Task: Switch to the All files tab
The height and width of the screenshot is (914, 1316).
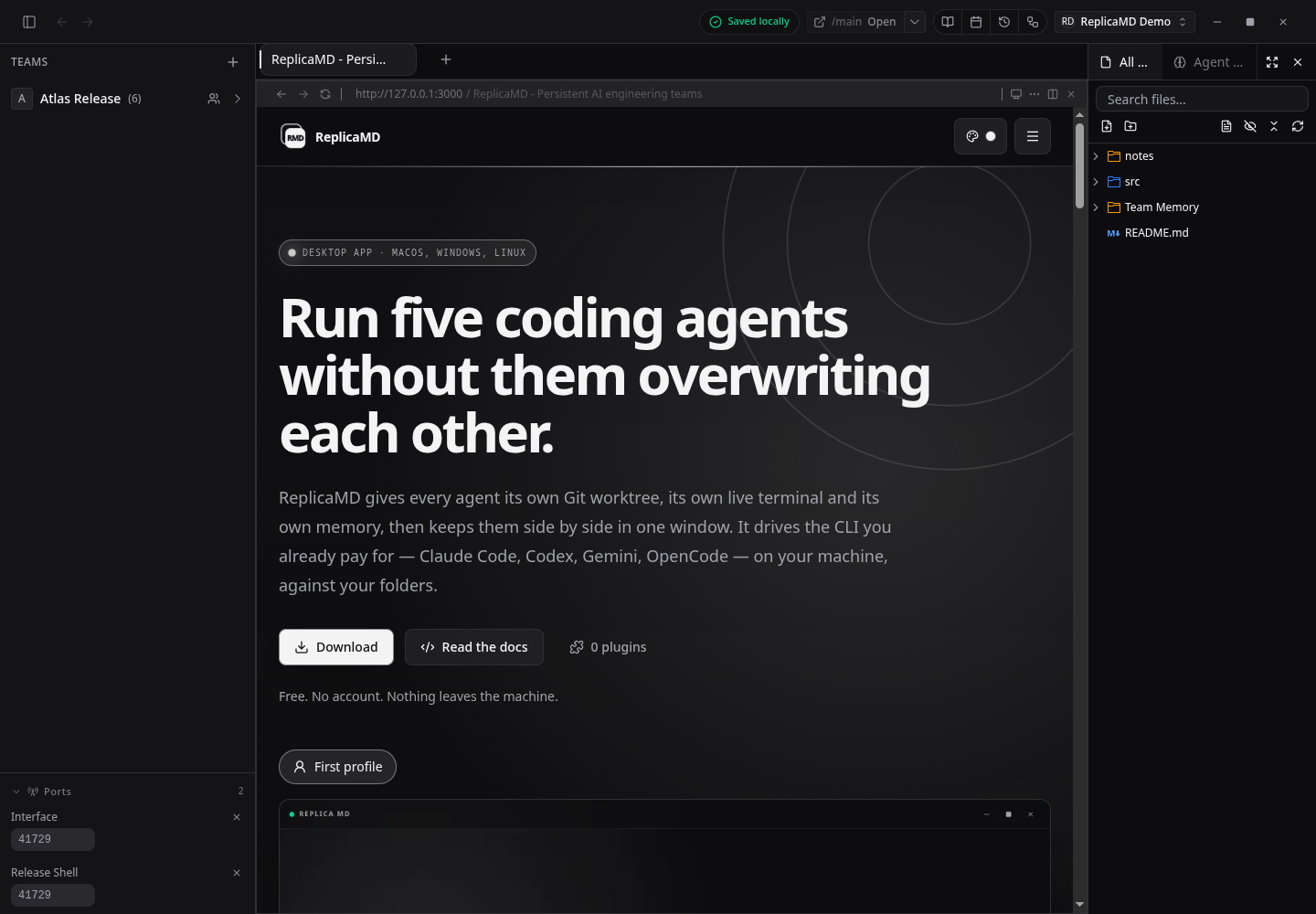Action: click(1125, 62)
